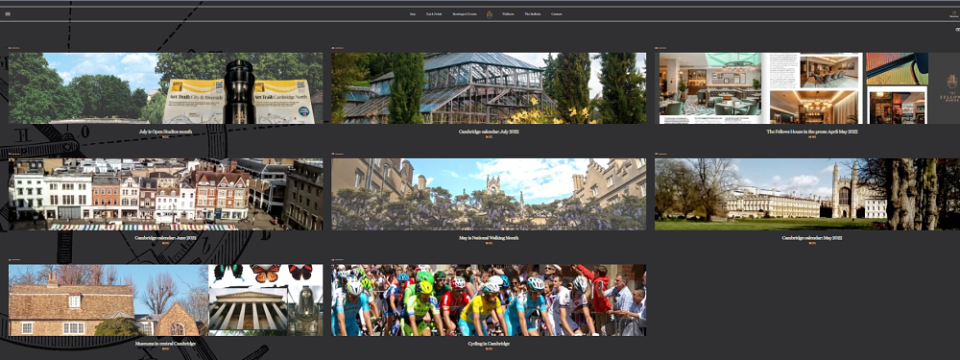Click 'July is Open Studios month' title

(x=165, y=132)
